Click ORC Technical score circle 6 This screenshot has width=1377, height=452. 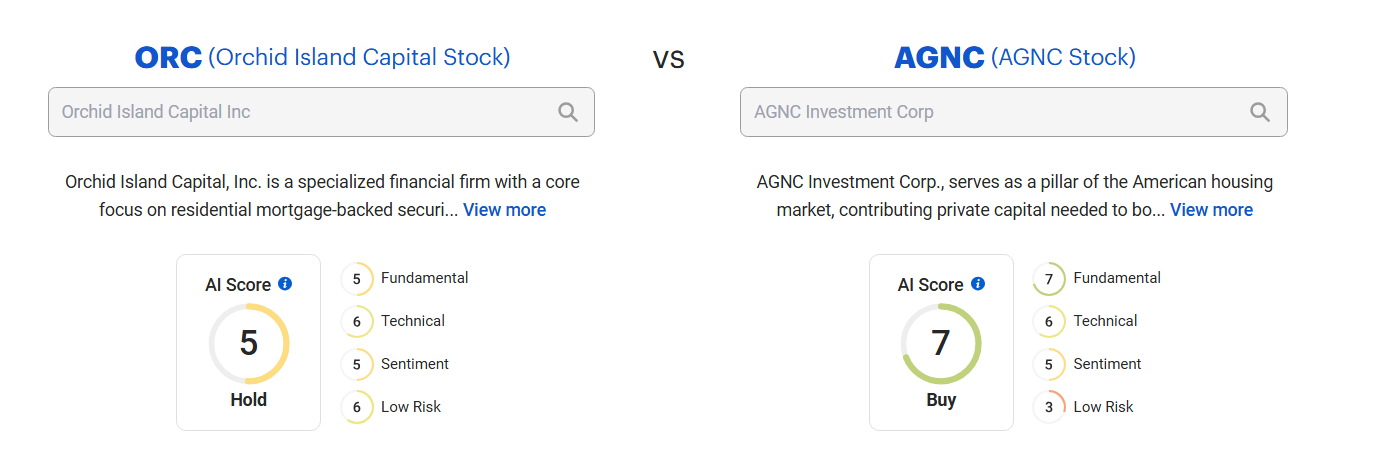357,322
